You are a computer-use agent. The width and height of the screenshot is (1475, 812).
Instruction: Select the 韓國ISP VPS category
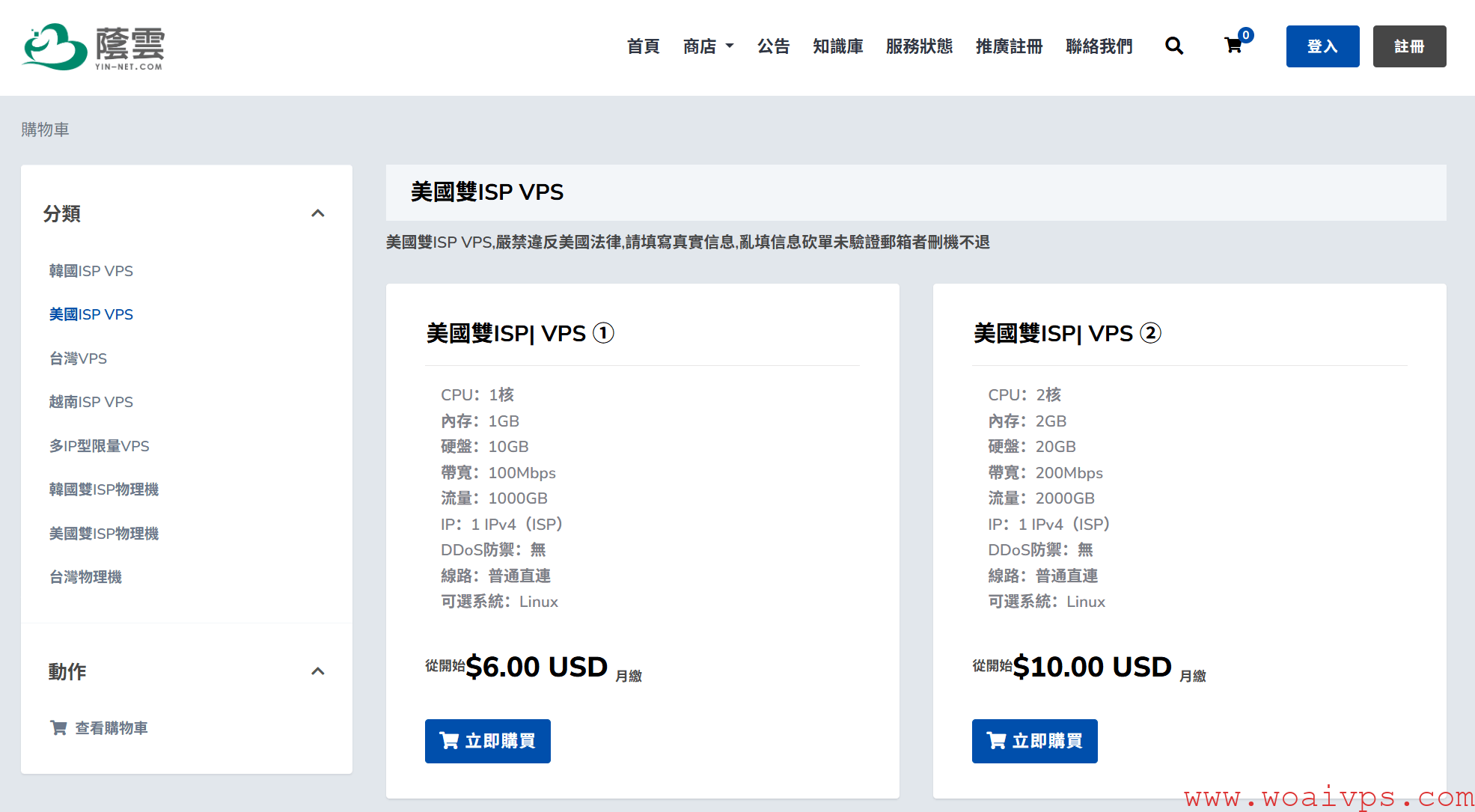click(91, 271)
